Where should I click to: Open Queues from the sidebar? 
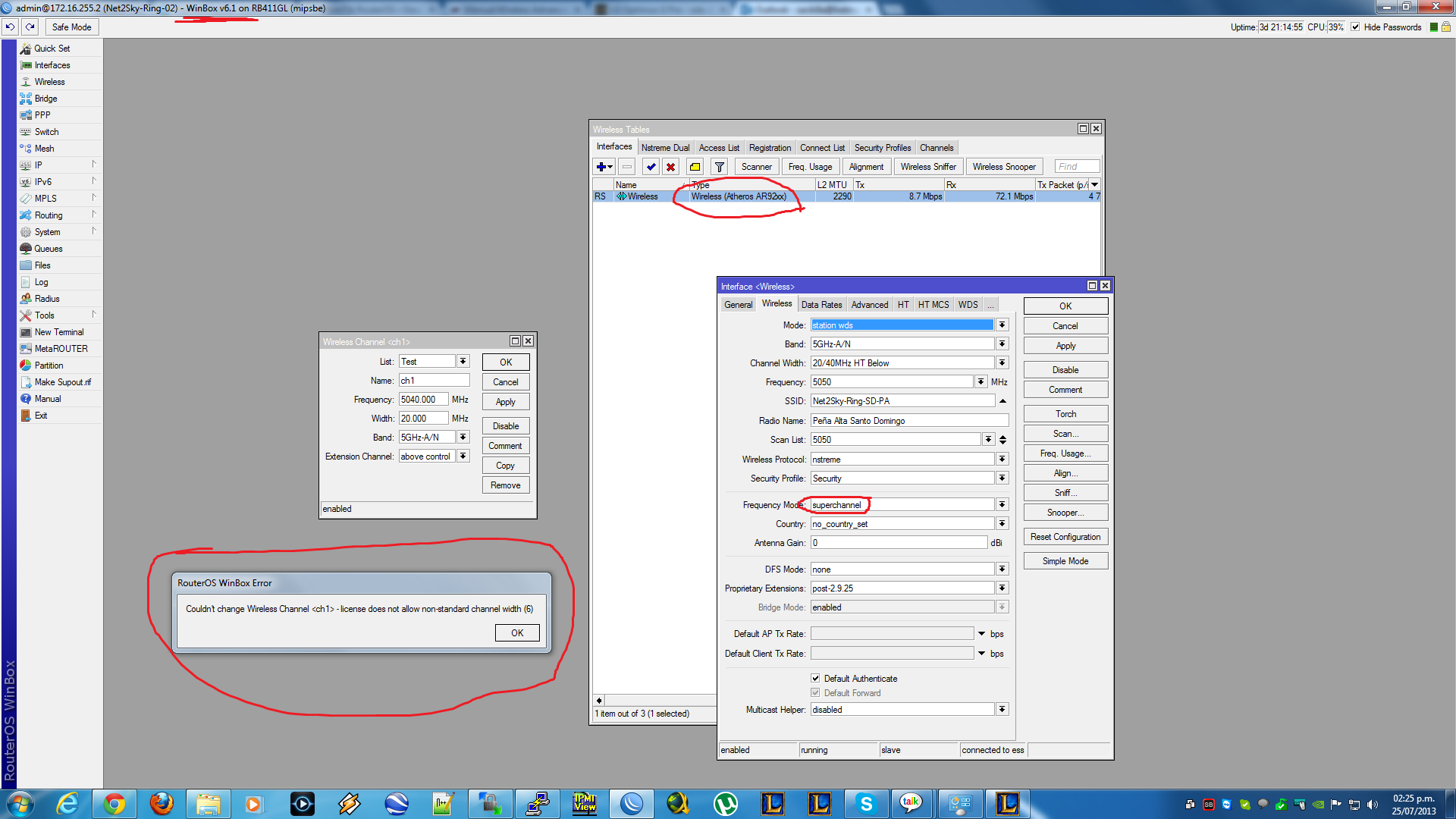pos(48,249)
